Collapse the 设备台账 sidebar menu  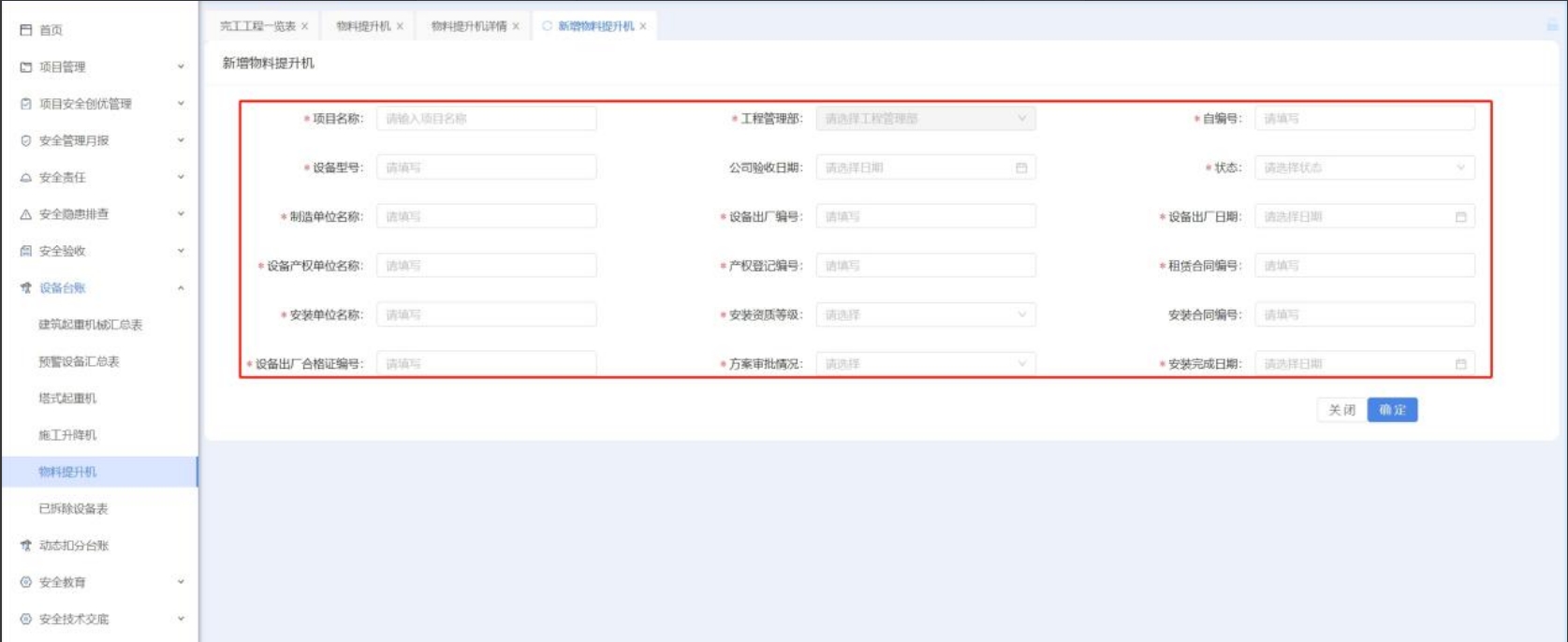coord(181,288)
